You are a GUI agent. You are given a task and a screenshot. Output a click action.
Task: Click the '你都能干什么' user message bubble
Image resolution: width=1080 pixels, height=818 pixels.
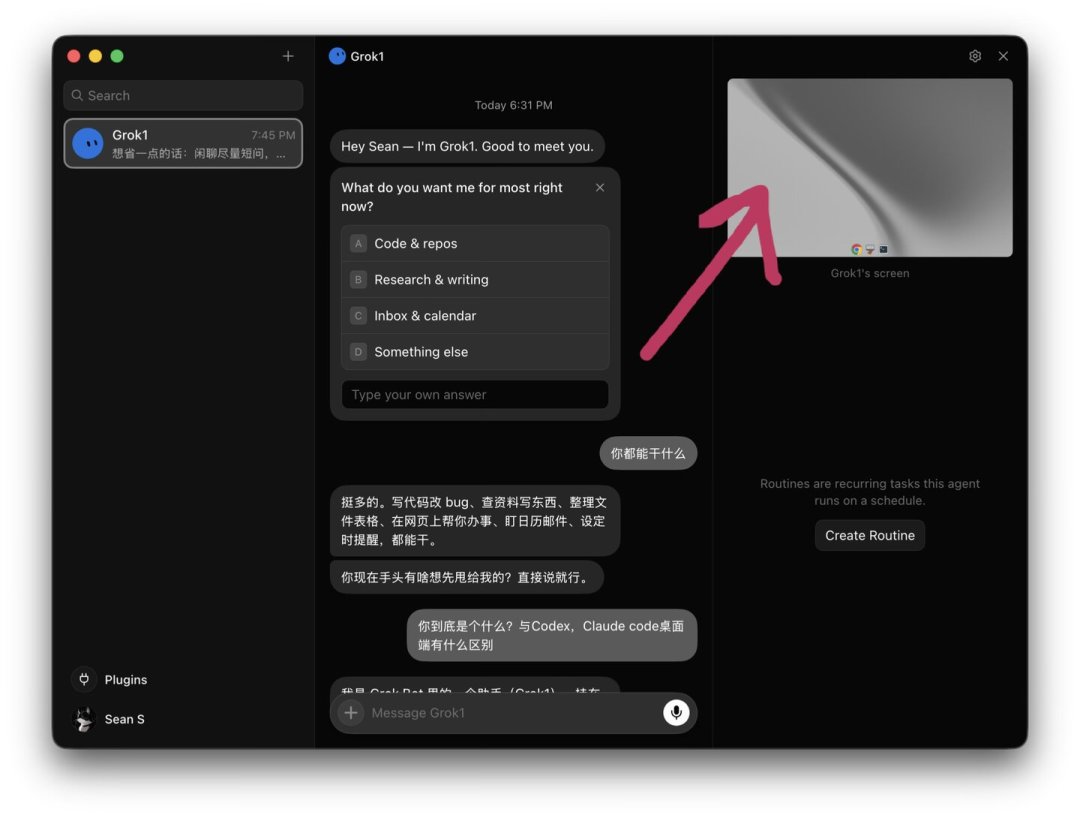coord(648,453)
